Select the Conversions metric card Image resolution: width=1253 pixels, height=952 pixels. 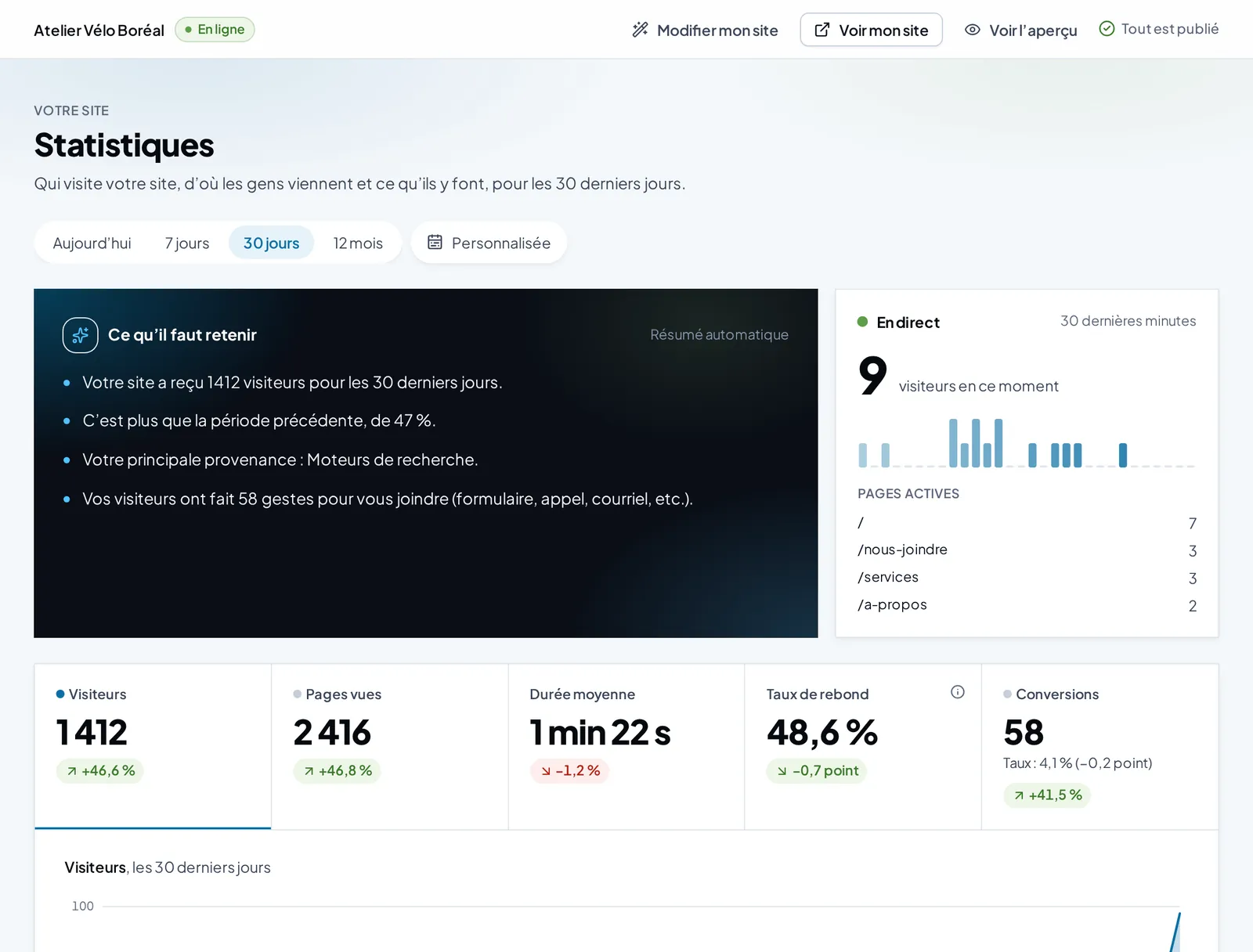point(1100,746)
